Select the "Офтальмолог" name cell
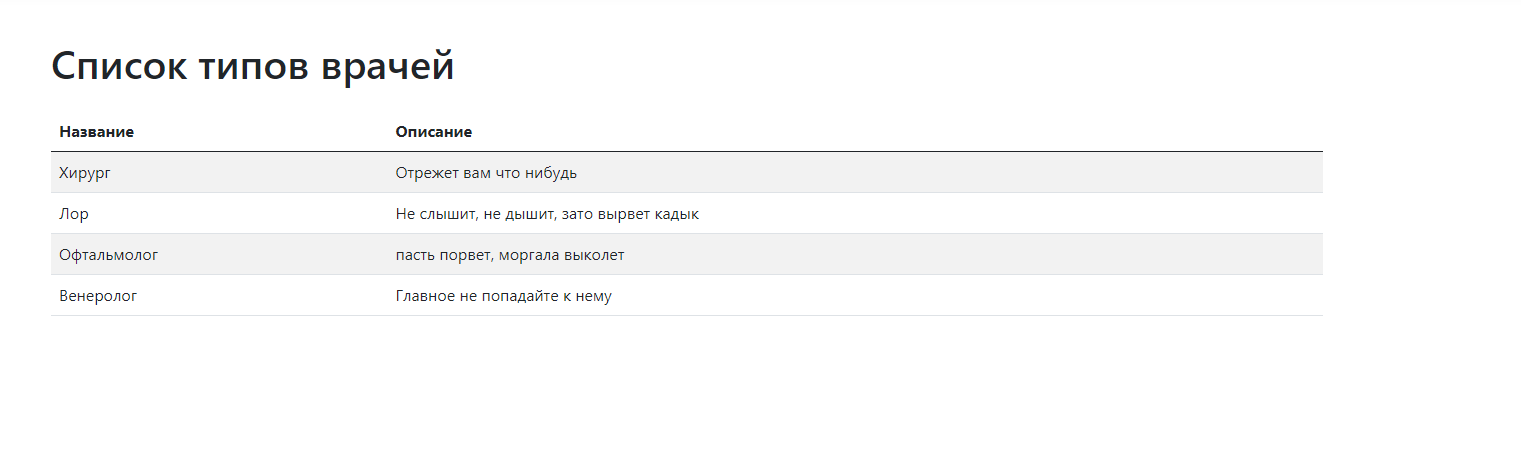This screenshot has width=1521, height=474. point(108,255)
